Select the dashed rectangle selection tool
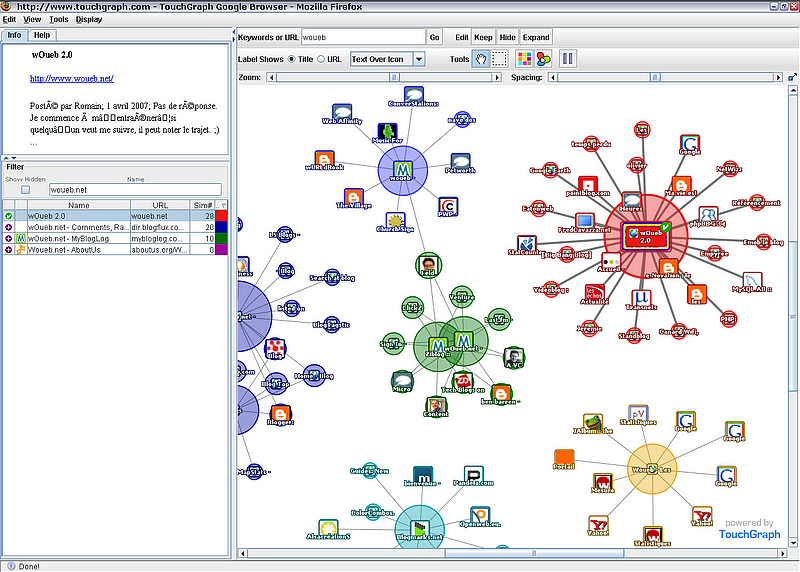This screenshot has width=800, height=572. pos(499,59)
